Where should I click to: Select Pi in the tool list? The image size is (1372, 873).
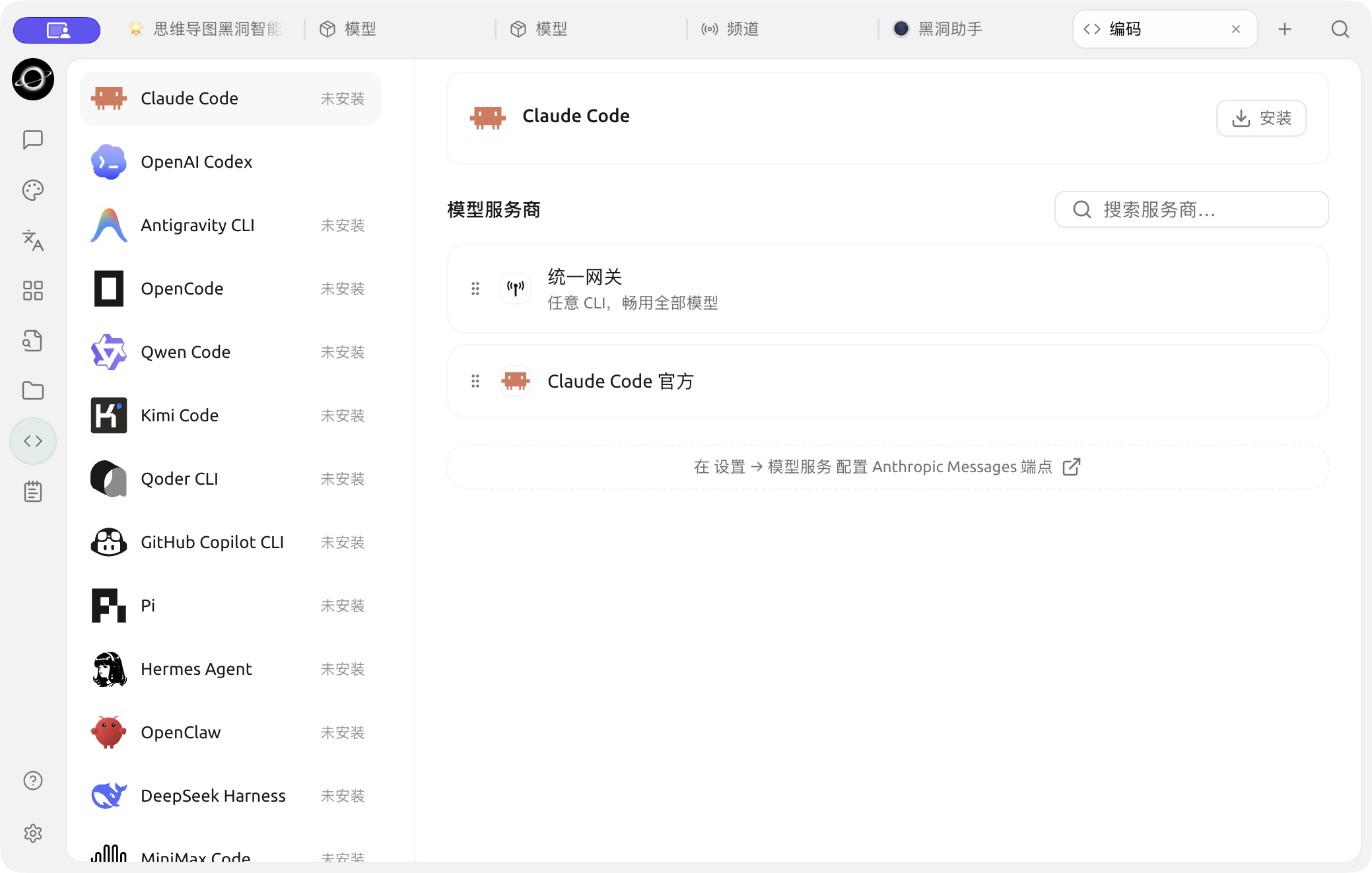point(230,606)
